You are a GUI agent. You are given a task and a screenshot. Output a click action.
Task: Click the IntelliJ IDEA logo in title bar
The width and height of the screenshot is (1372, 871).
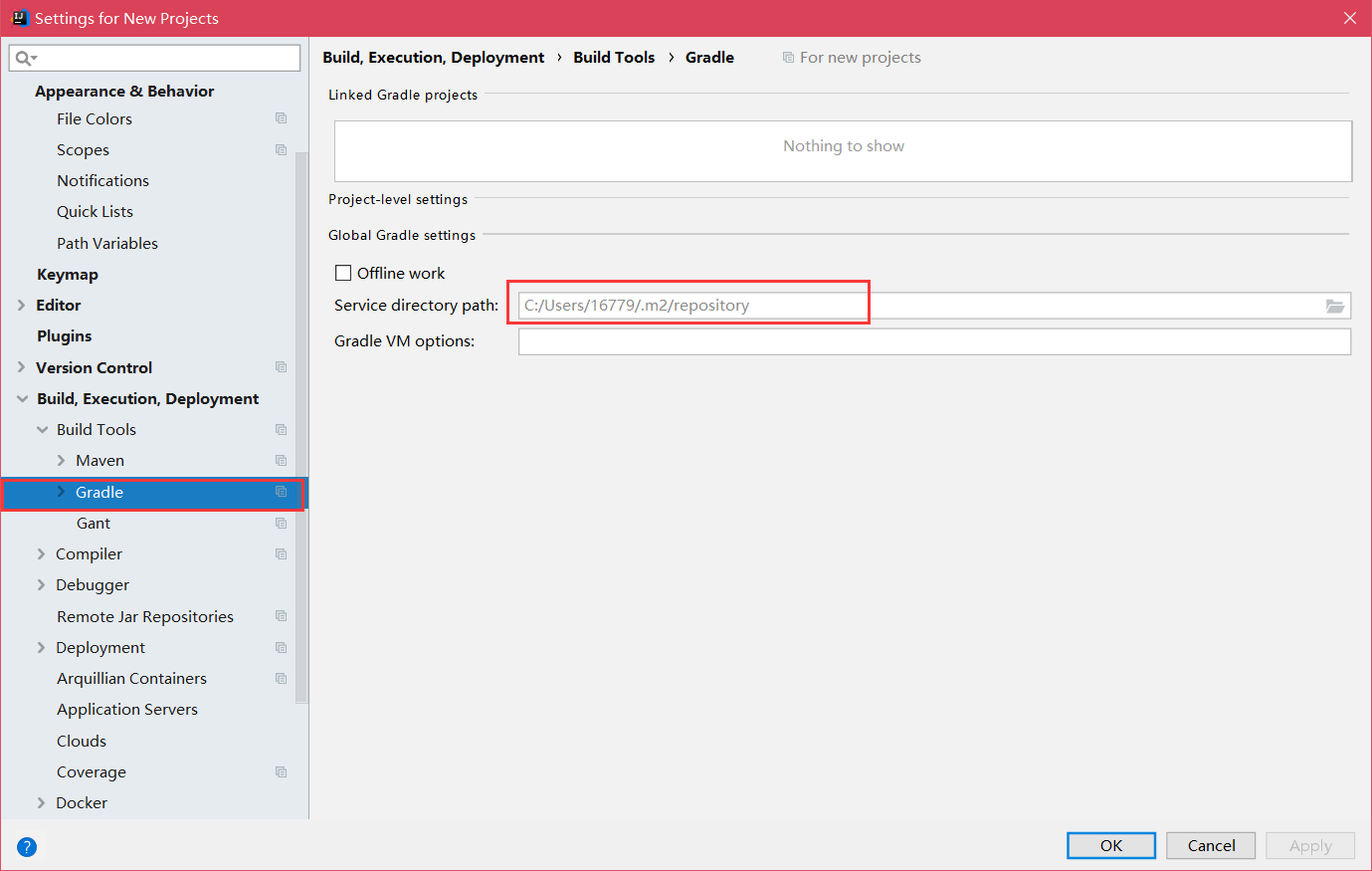coord(19,18)
